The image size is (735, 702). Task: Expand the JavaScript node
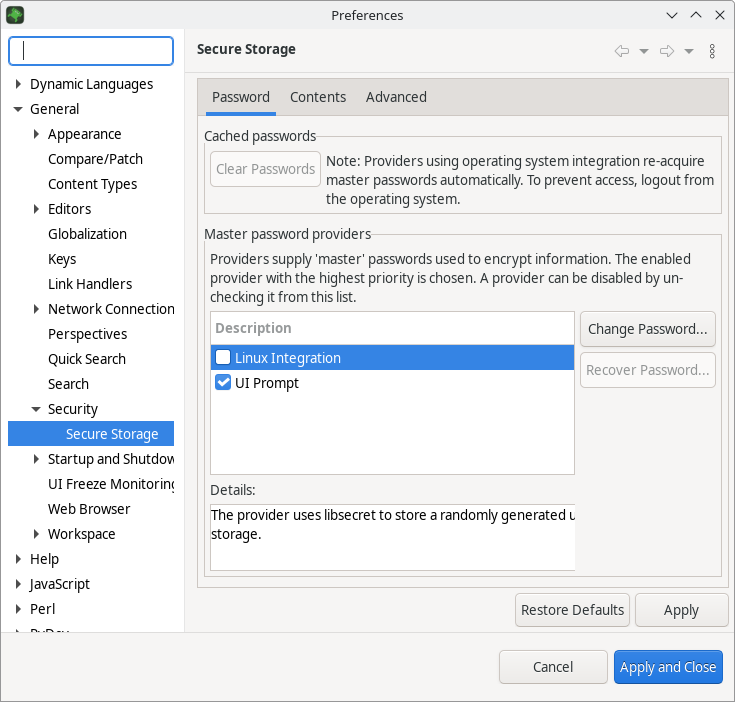point(18,584)
